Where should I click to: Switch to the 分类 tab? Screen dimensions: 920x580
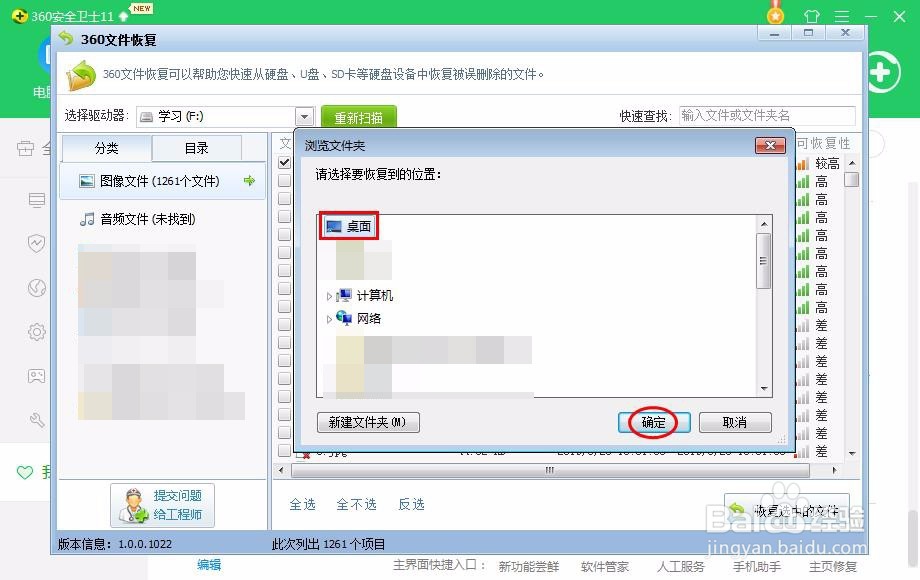point(107,148)
